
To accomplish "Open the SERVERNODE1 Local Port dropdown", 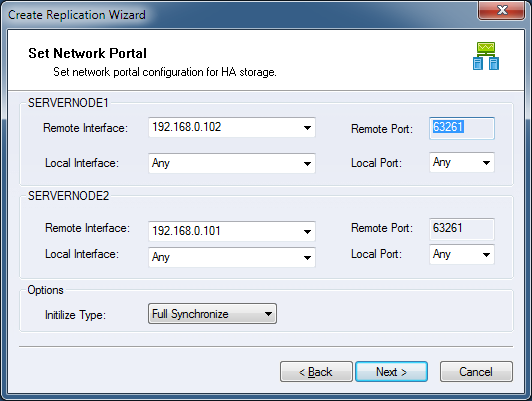I will [462, 163].
